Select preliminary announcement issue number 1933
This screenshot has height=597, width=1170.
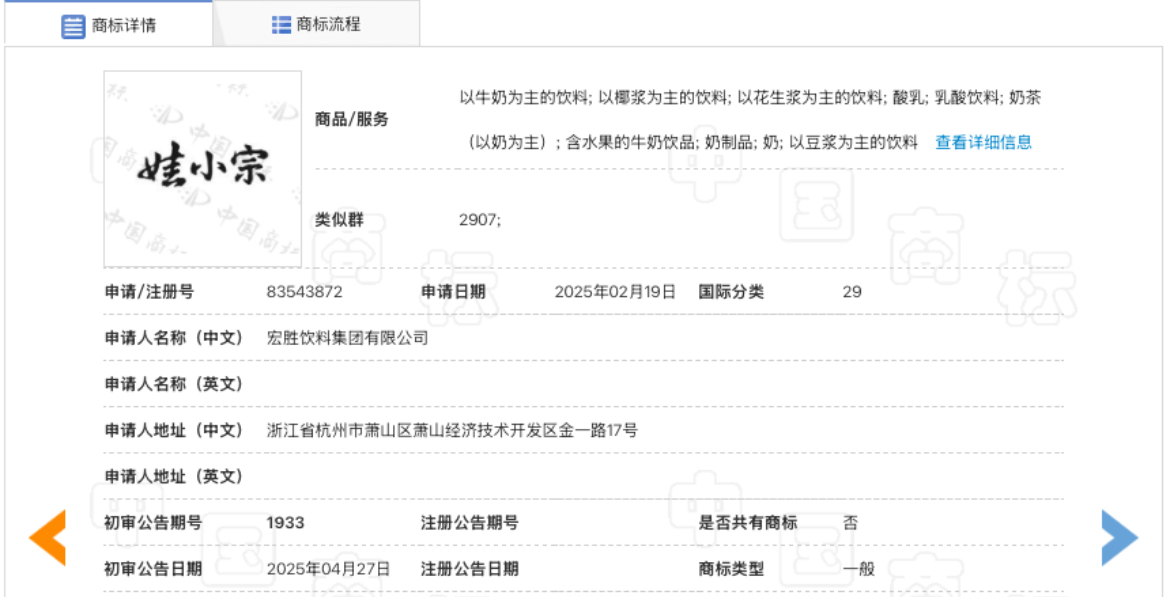[x=286, y=523]
